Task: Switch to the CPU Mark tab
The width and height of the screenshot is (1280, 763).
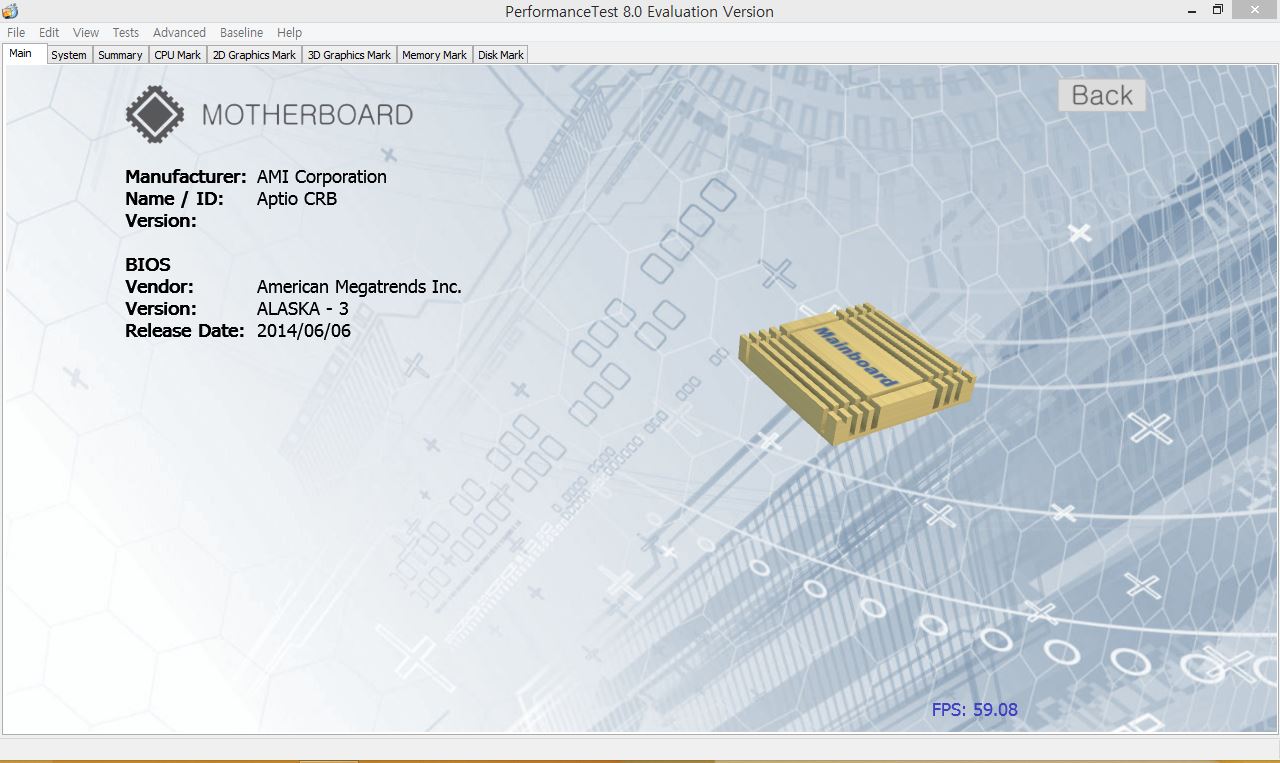Action: click(178, 55)
